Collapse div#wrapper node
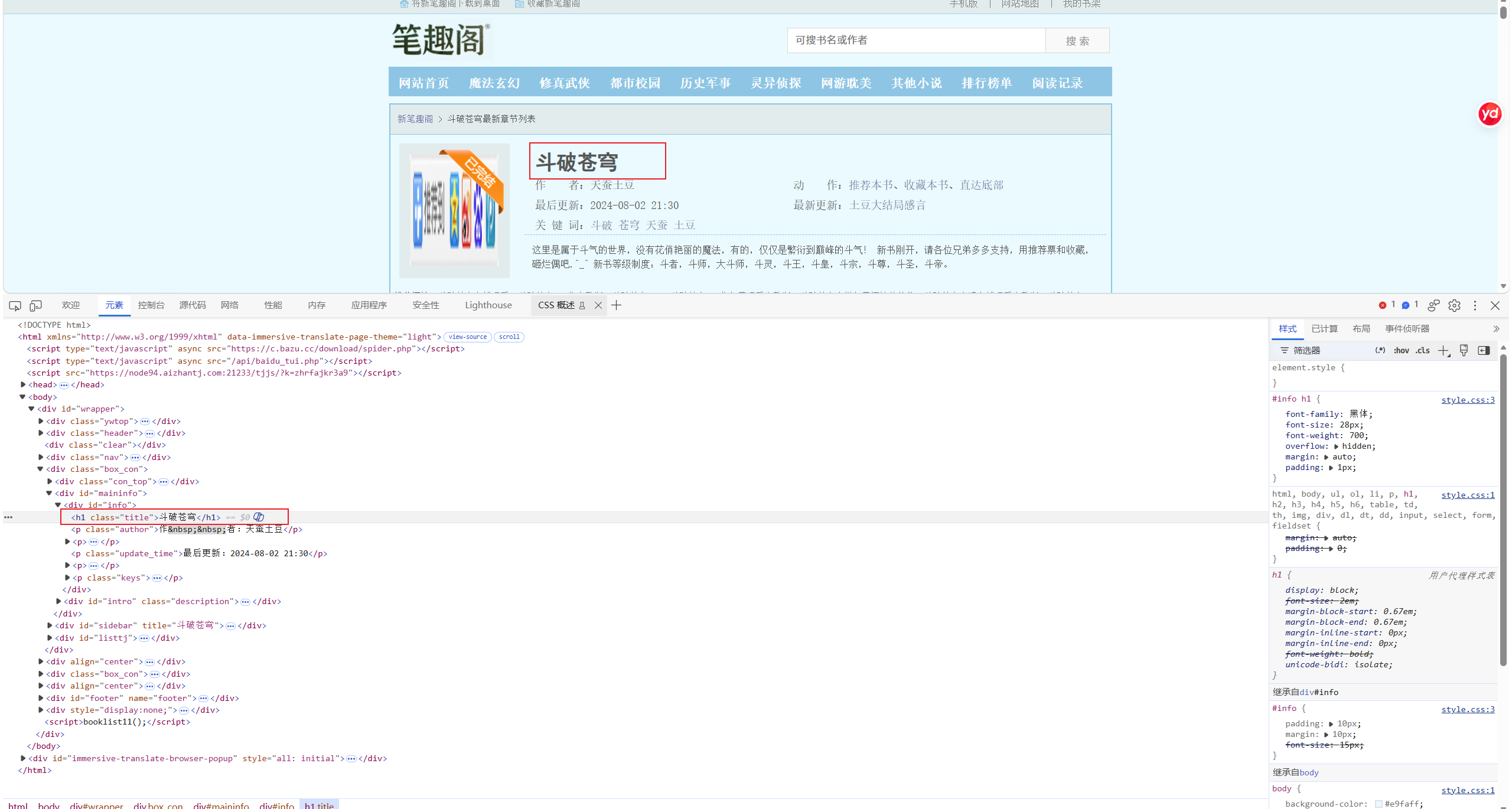 coord(32,409)
